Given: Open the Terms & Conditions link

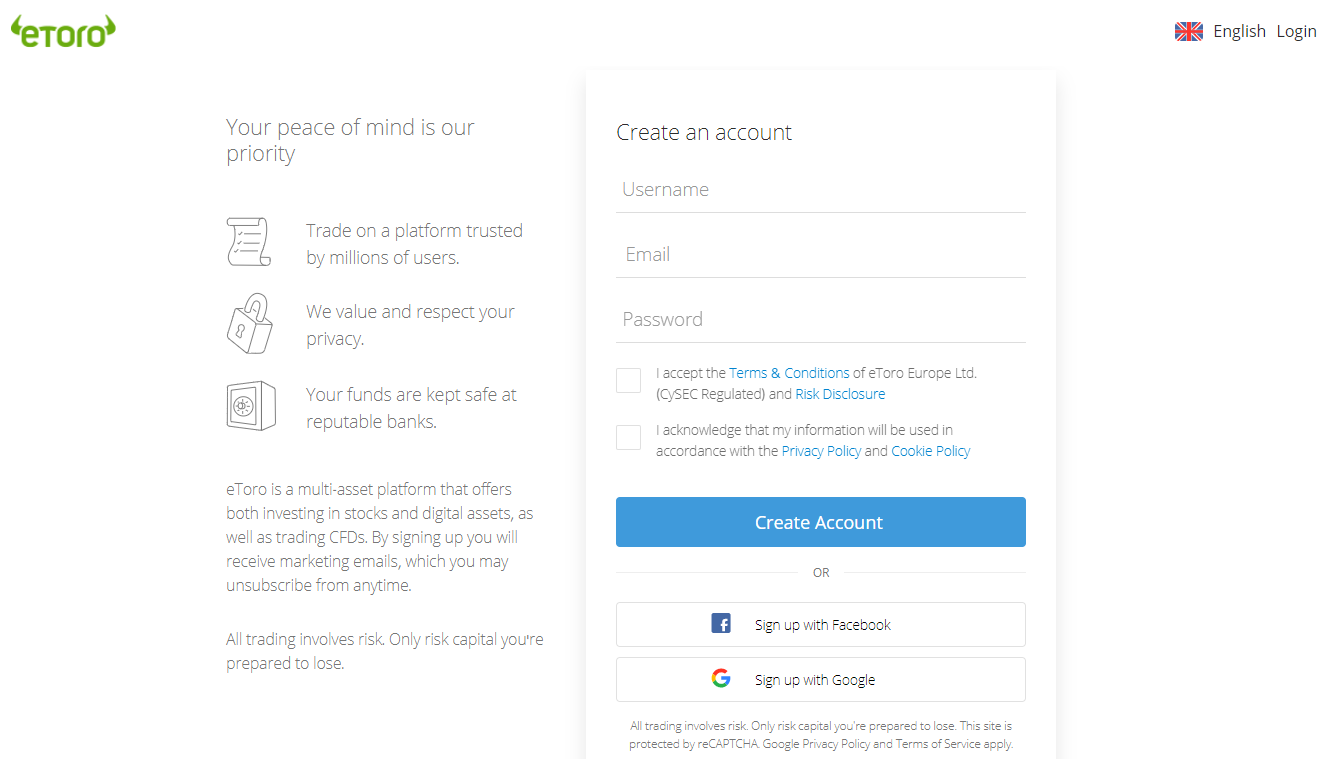Looking at the screenshot, I should point(789,373).
